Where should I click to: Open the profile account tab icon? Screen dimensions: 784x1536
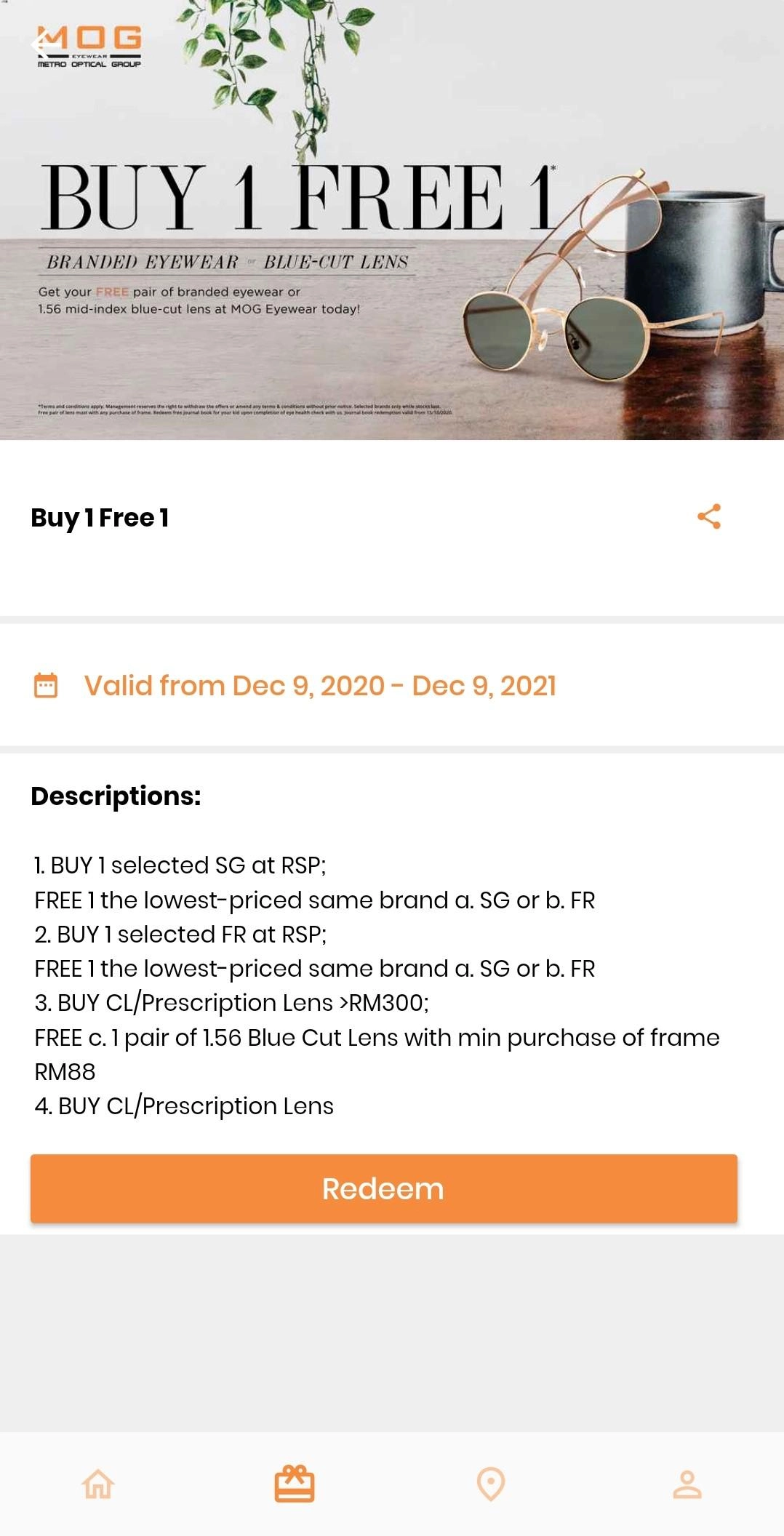click(x=687, y=1484)
